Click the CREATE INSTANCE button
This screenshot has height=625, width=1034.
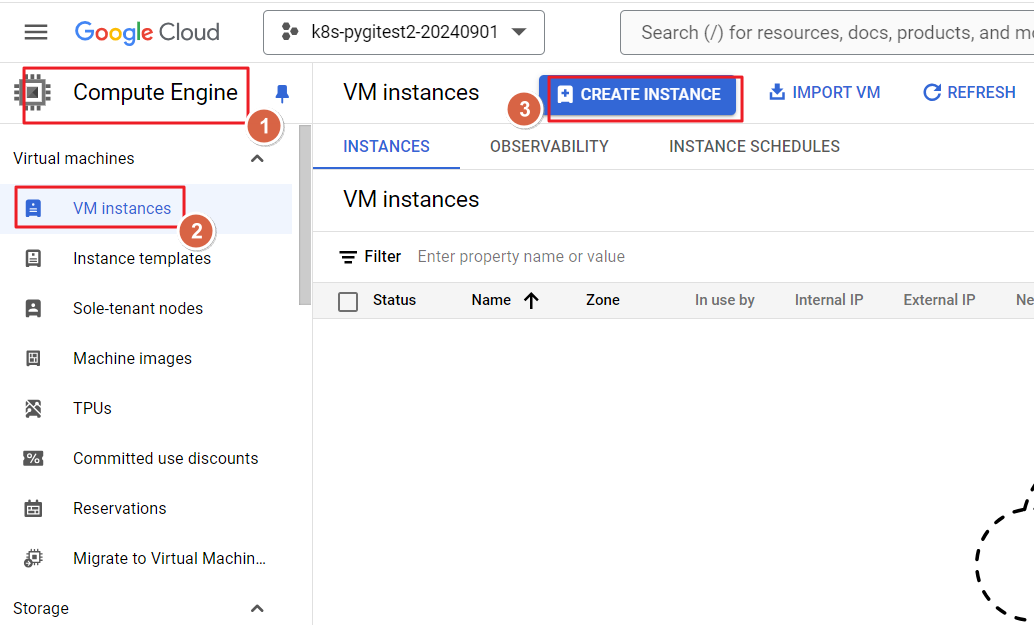pyautogui.click(x=638, y=94)
